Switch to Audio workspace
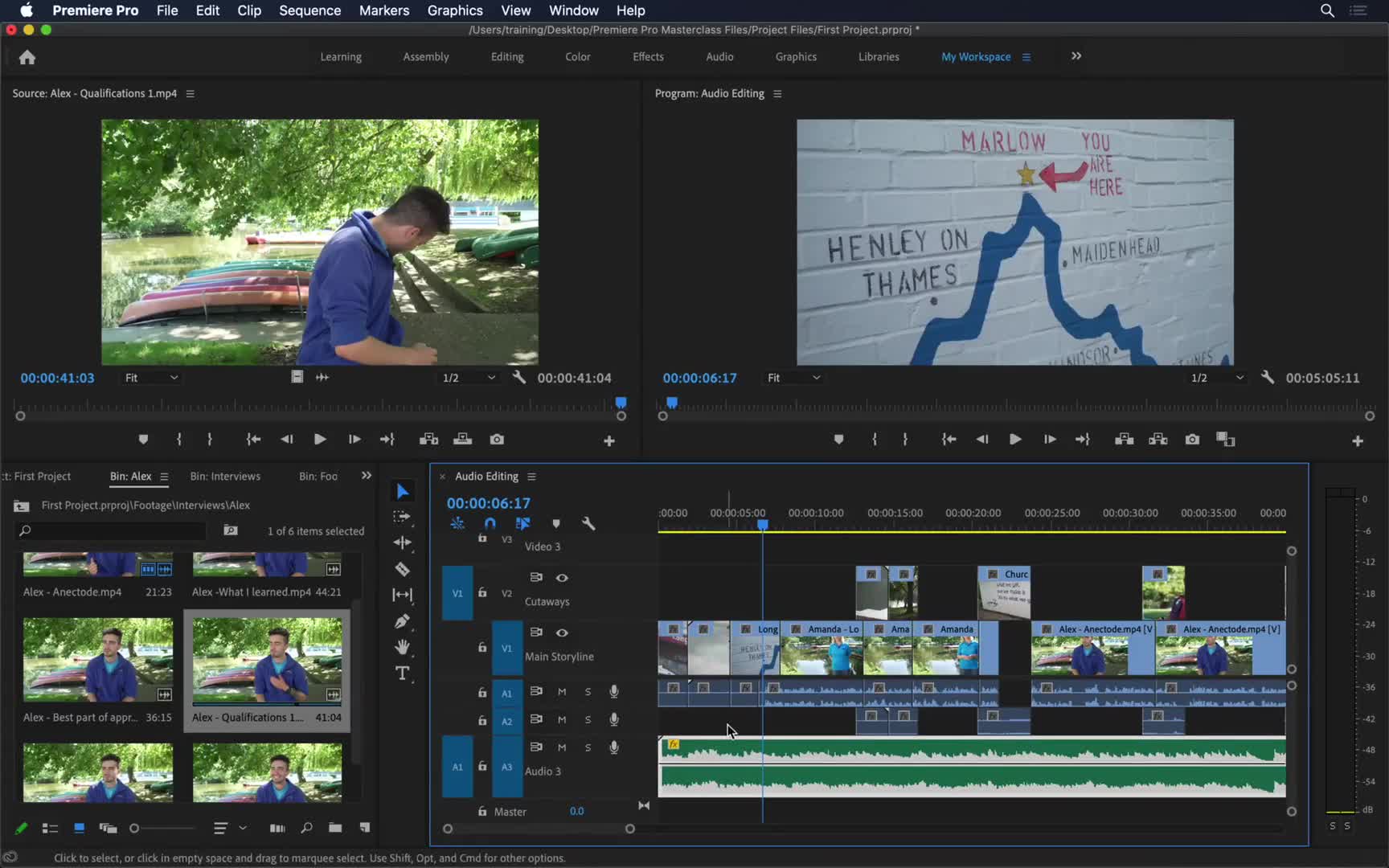This screenshot has width=1389, height=868. click(719, 57)
